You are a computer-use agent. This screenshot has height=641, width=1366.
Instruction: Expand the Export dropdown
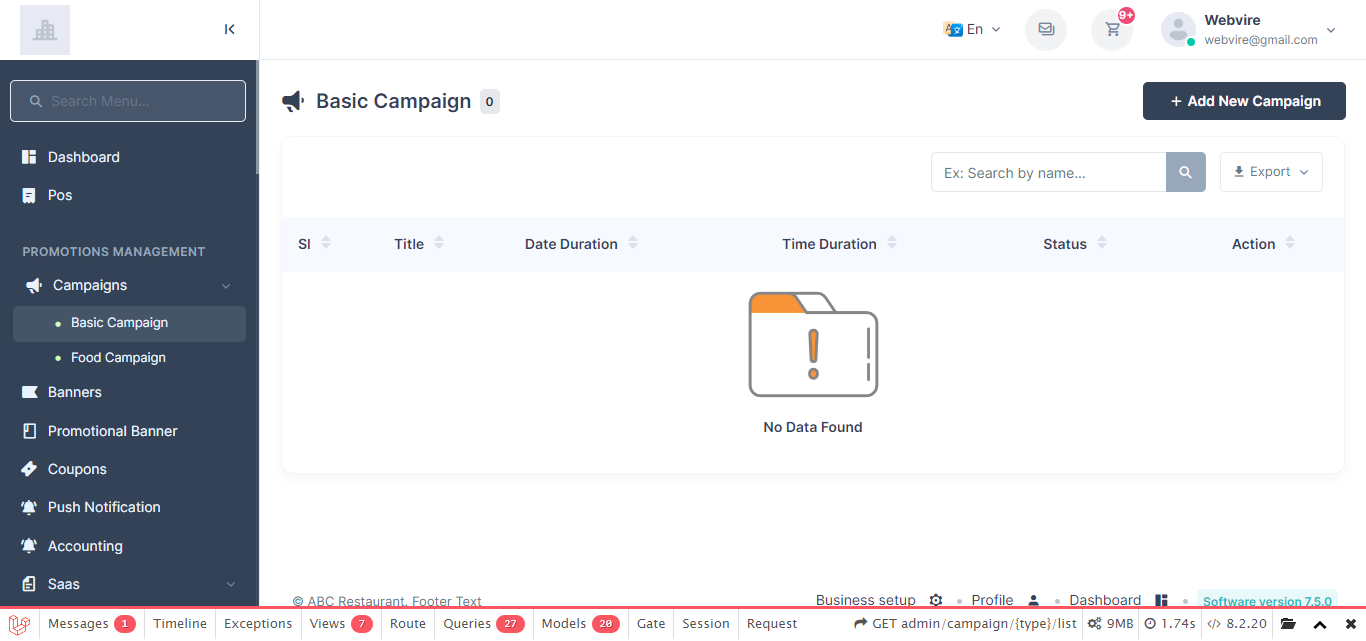point(1271,172)
